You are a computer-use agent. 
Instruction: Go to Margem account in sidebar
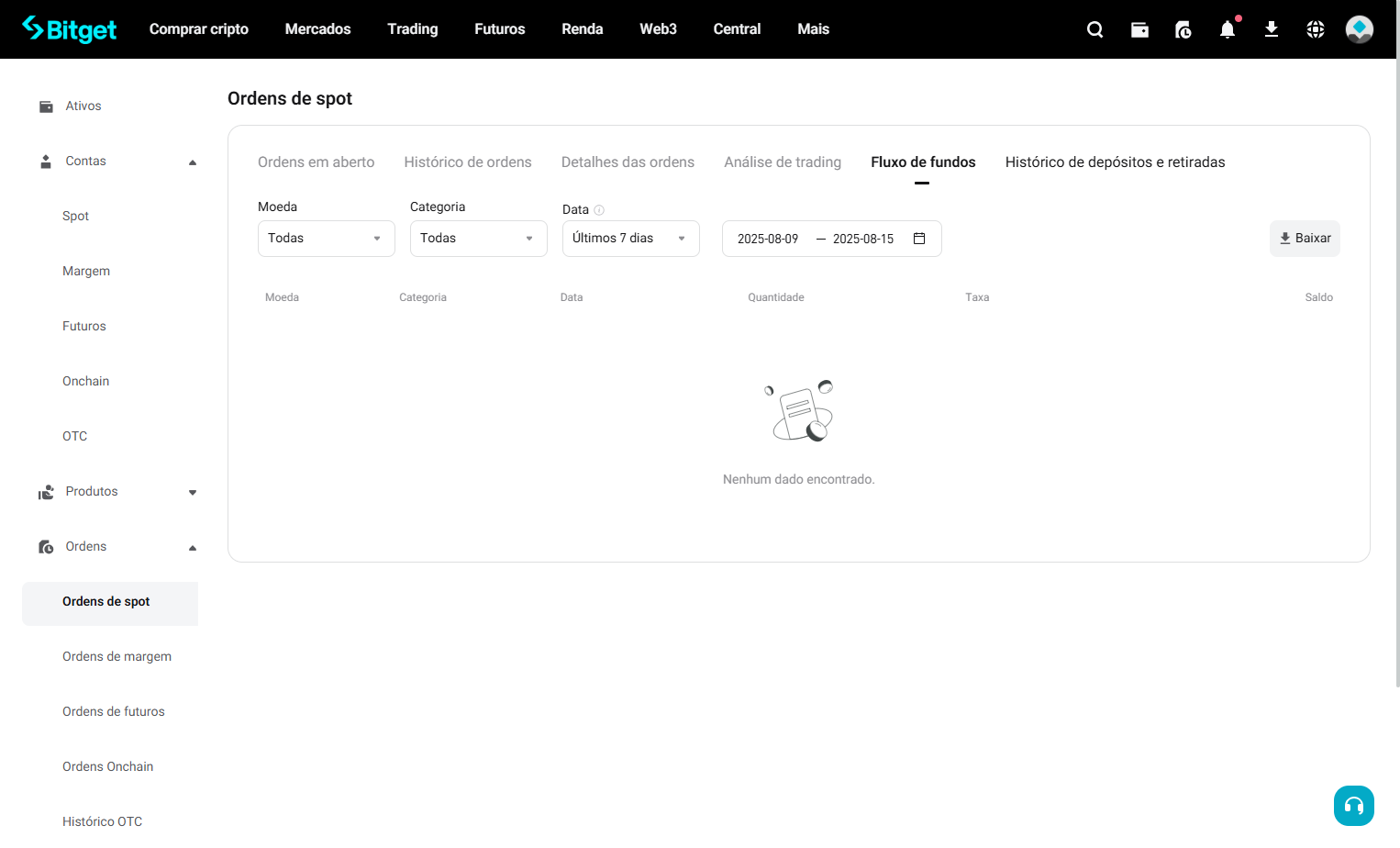click(x=86, y=272)
